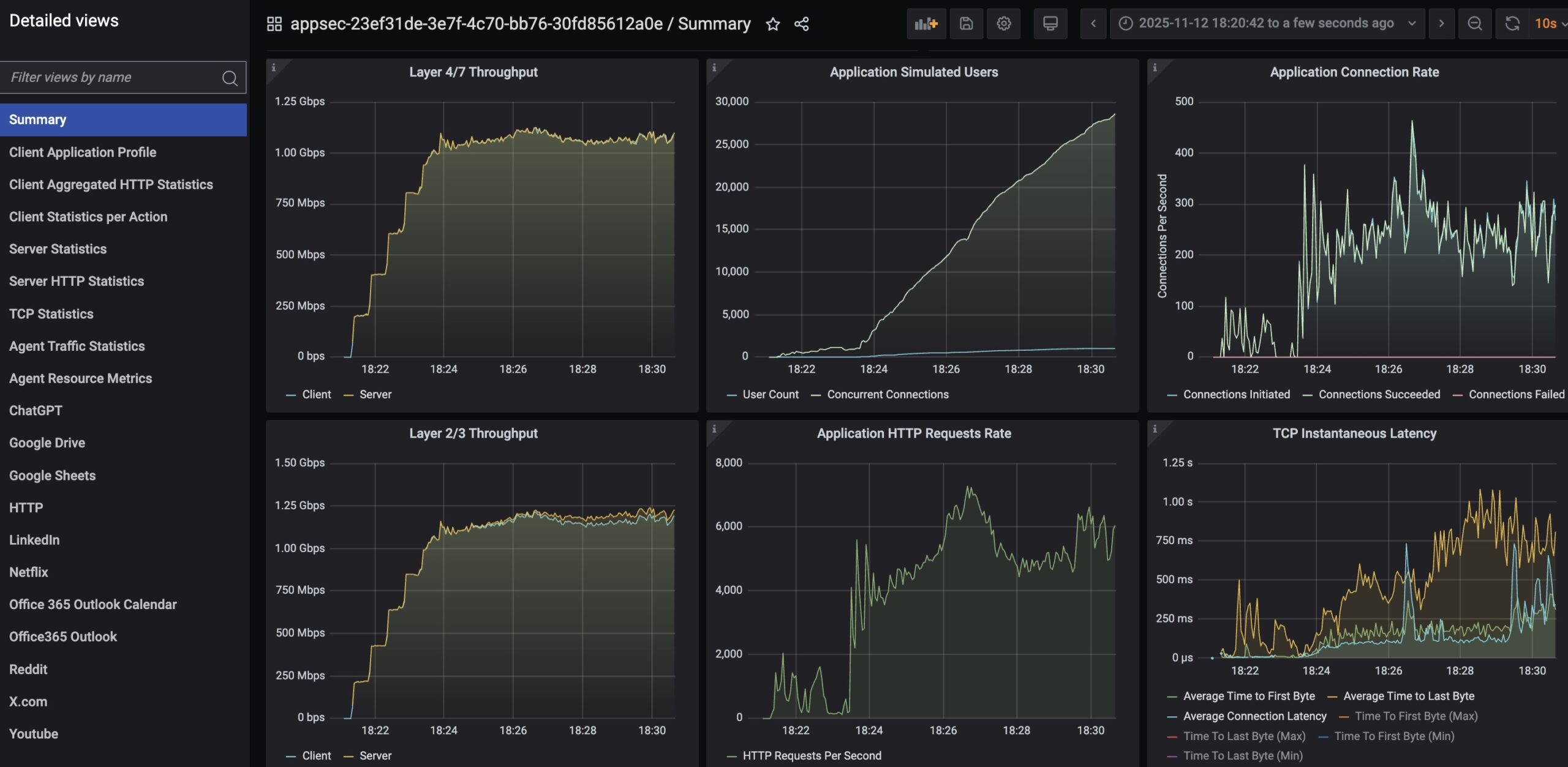Click the Layer 2/3 Throughput panel title
Viewport: 1568px width, 767px height.
(x=473, y=433)
